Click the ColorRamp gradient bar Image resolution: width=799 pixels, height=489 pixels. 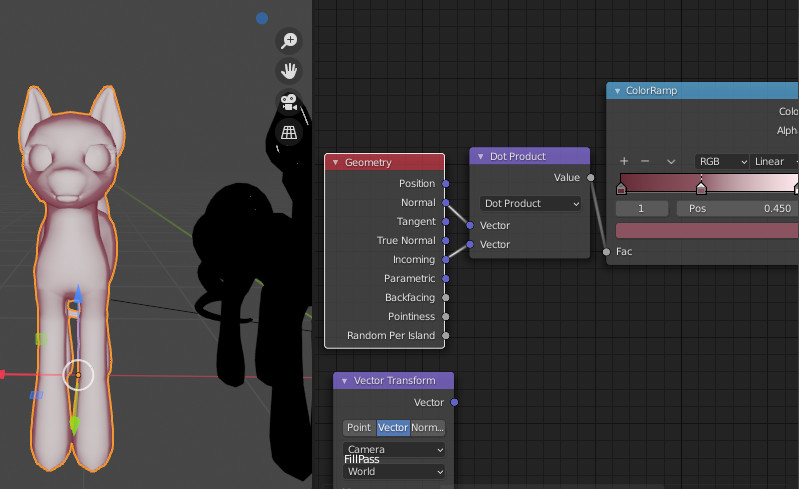(x=709, y=182)
